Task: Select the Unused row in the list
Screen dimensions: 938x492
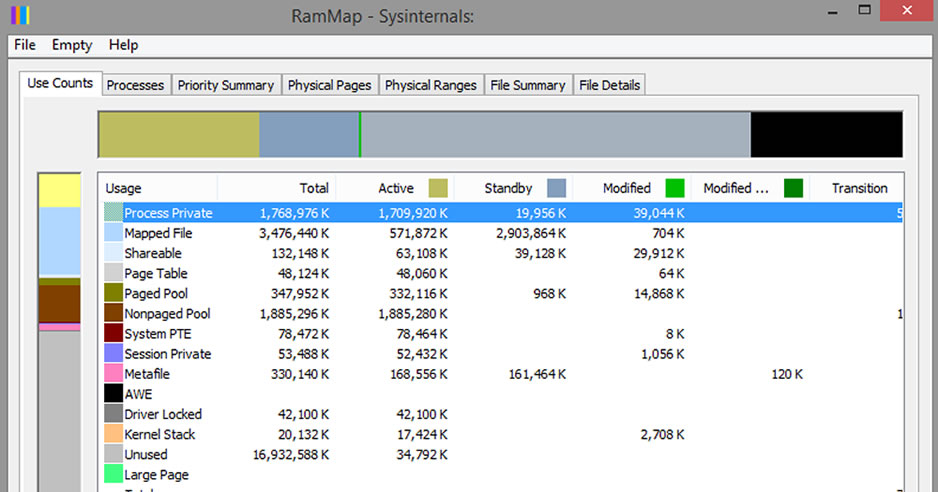Action: (x=502, y=454)
